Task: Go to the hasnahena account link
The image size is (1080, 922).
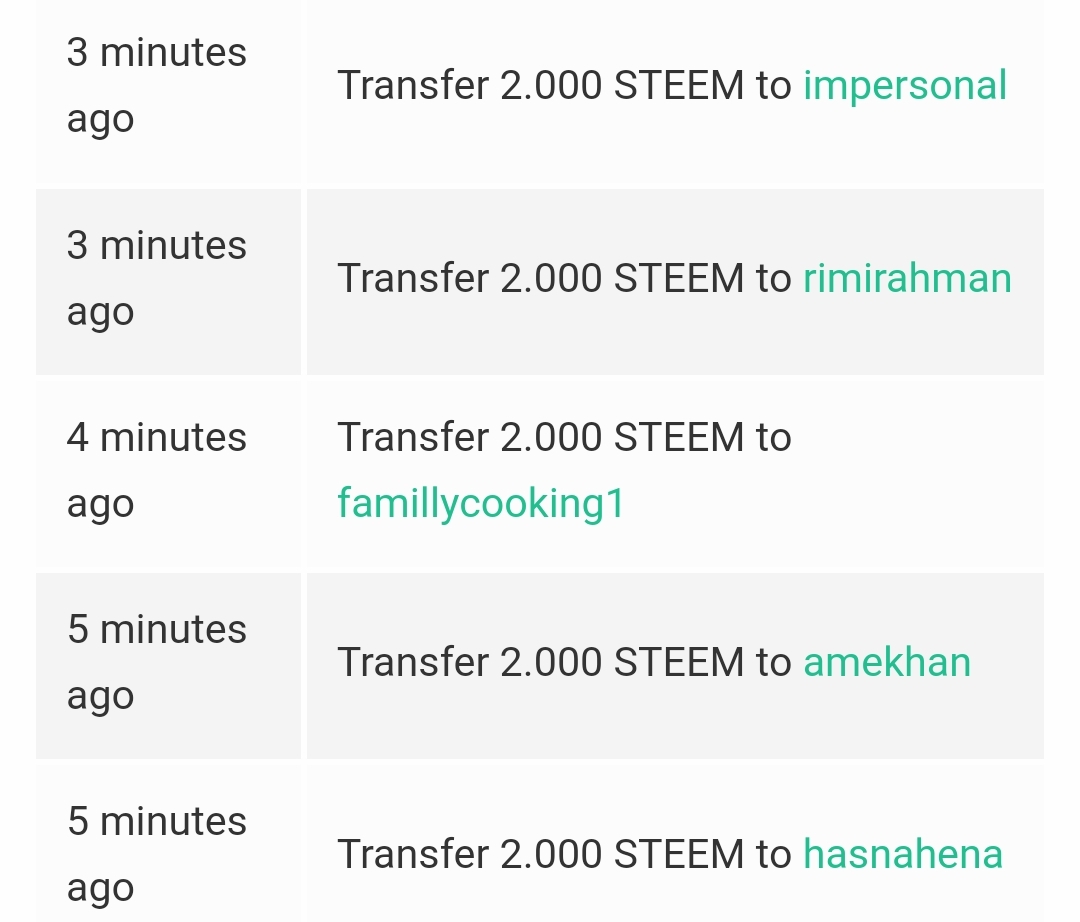Action: tap(903, 854)
